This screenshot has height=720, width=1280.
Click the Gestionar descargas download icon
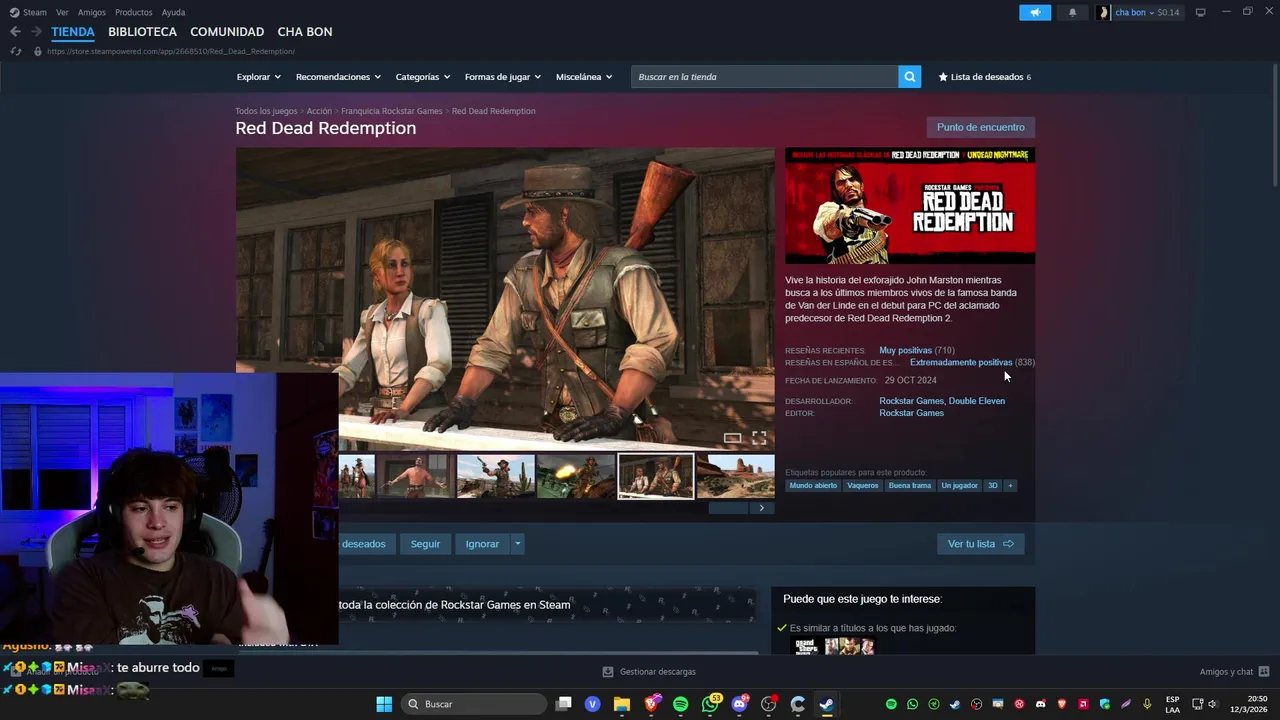[608, 672]
